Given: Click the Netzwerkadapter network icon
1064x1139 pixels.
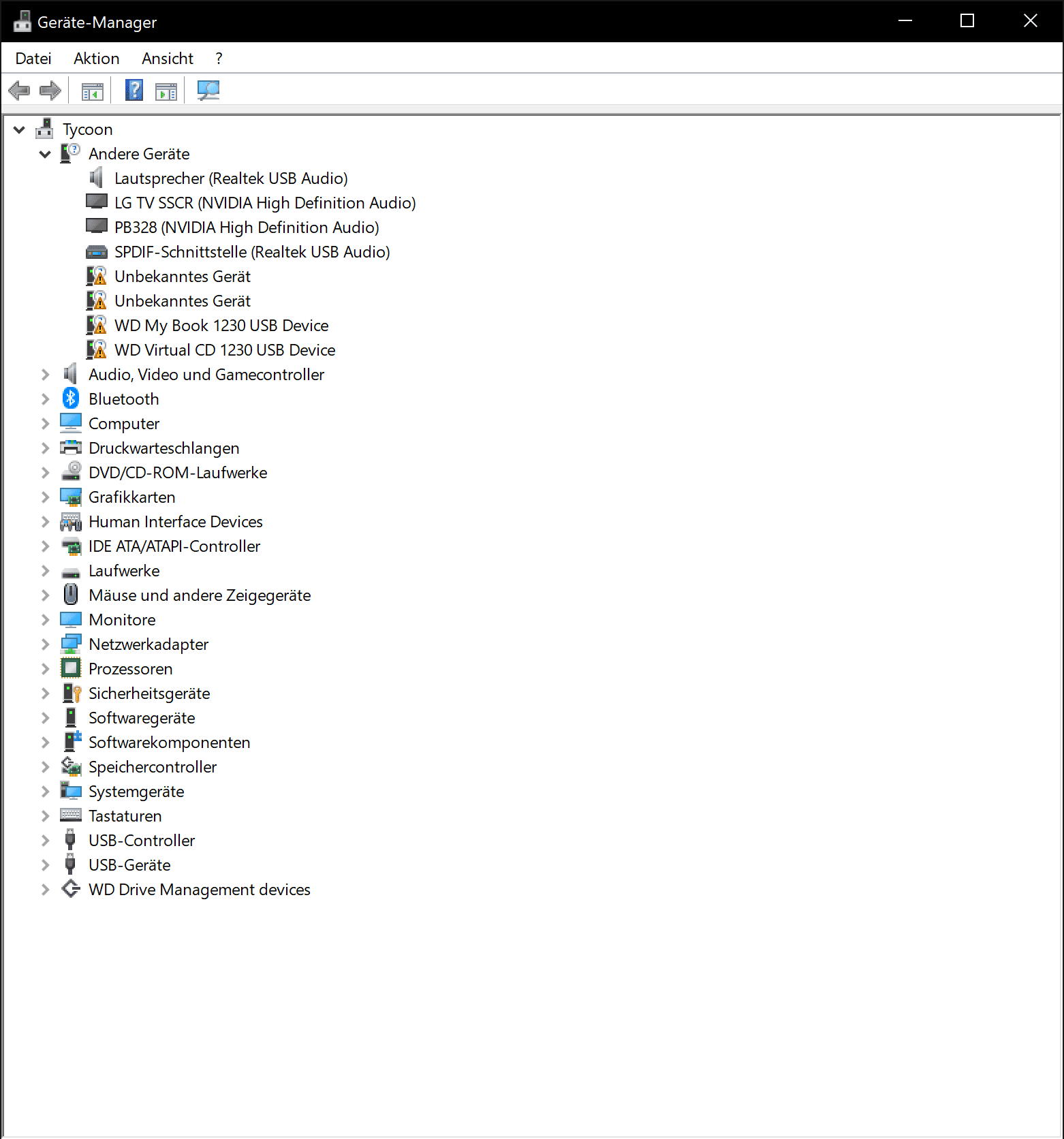Looking at the screenshot, I should 71,644.
